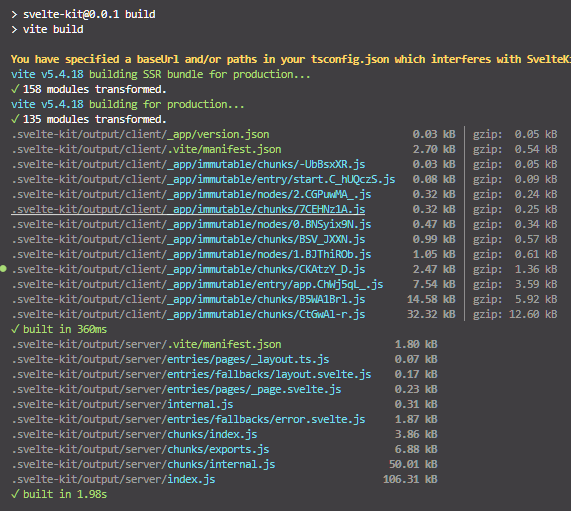Click the 6.88 kB size value
Viewport: 571px width, 511px height.
(416, 449)
